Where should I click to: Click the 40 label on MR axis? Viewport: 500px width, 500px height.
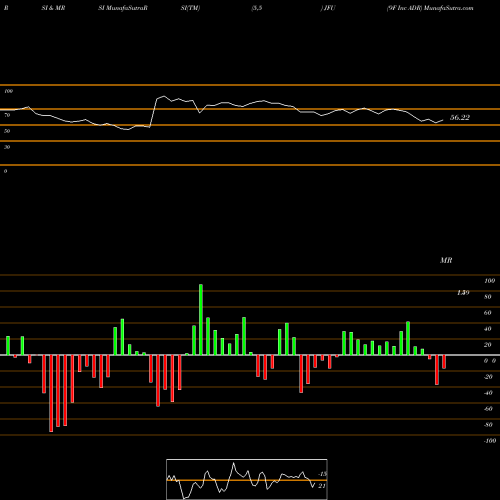click(488, 329)
